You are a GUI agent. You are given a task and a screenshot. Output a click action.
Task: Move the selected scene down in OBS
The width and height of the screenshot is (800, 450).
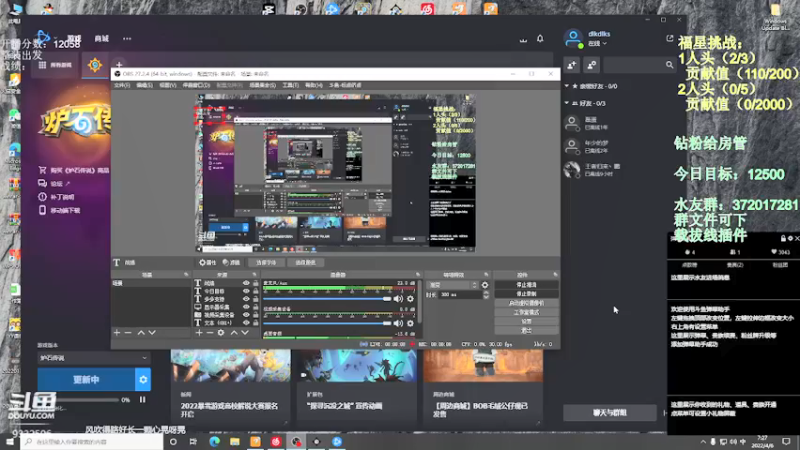[152, 333]
